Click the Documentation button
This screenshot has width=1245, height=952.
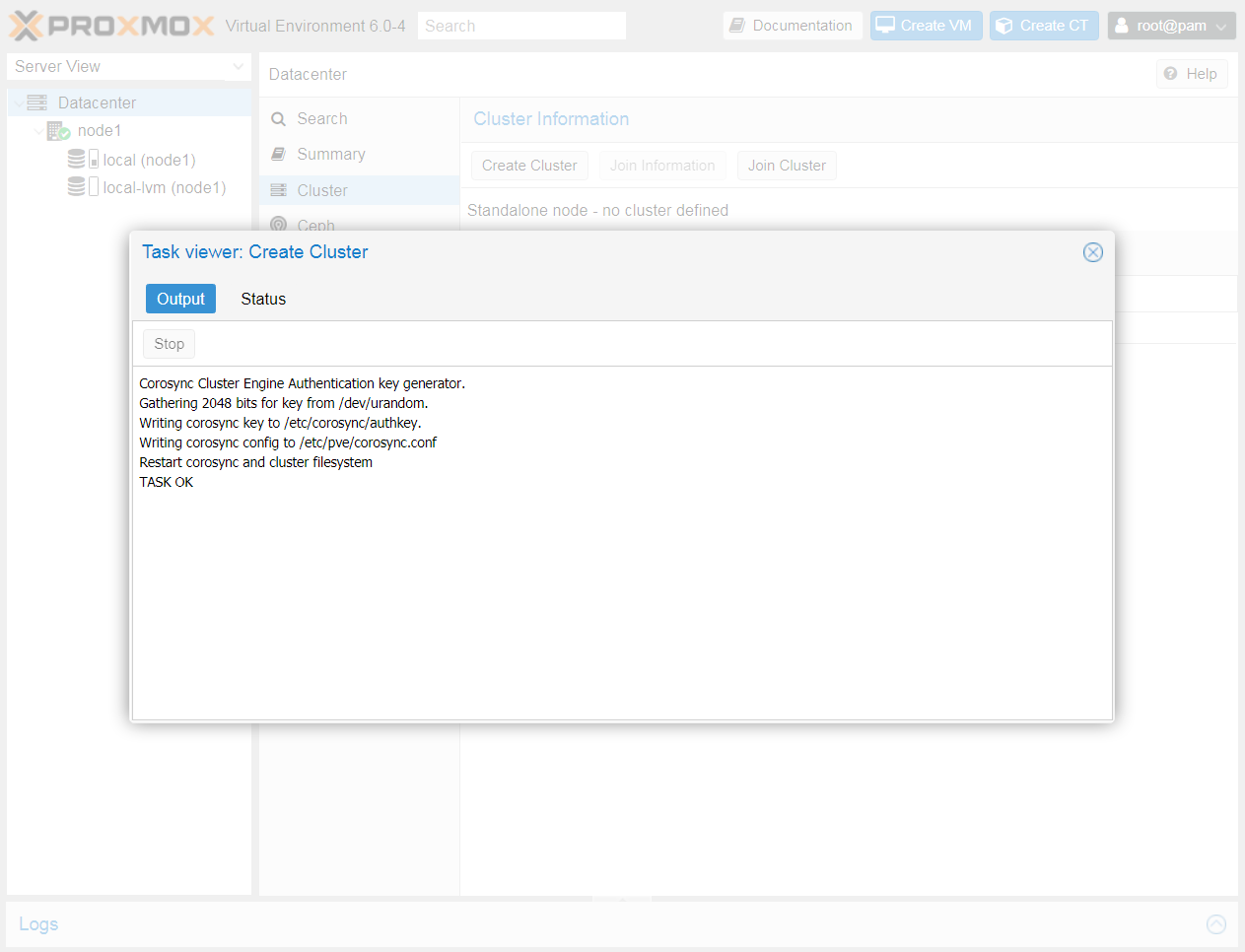tap(793, 26)
